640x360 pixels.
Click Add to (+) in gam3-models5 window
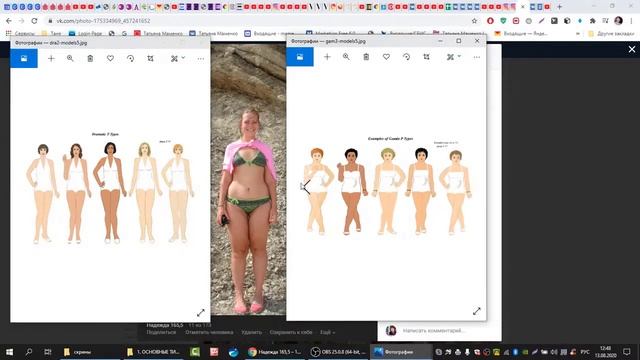point(327,57)
